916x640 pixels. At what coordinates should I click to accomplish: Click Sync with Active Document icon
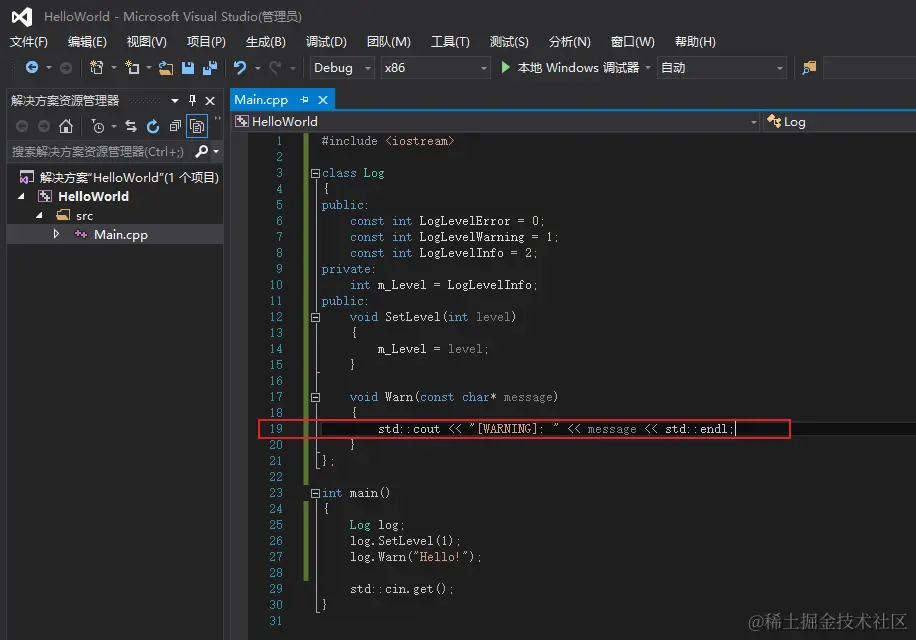pyautogui.click(x=131, y=126)
